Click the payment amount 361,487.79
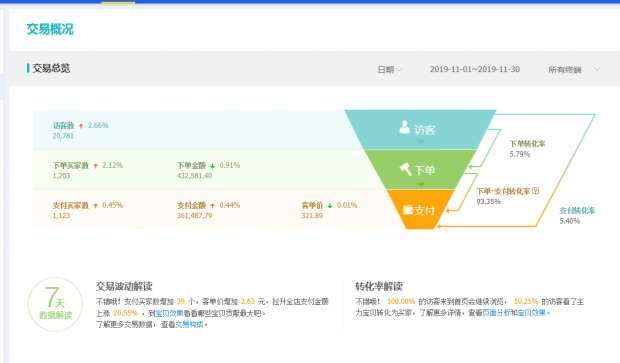 coord(195,216)
